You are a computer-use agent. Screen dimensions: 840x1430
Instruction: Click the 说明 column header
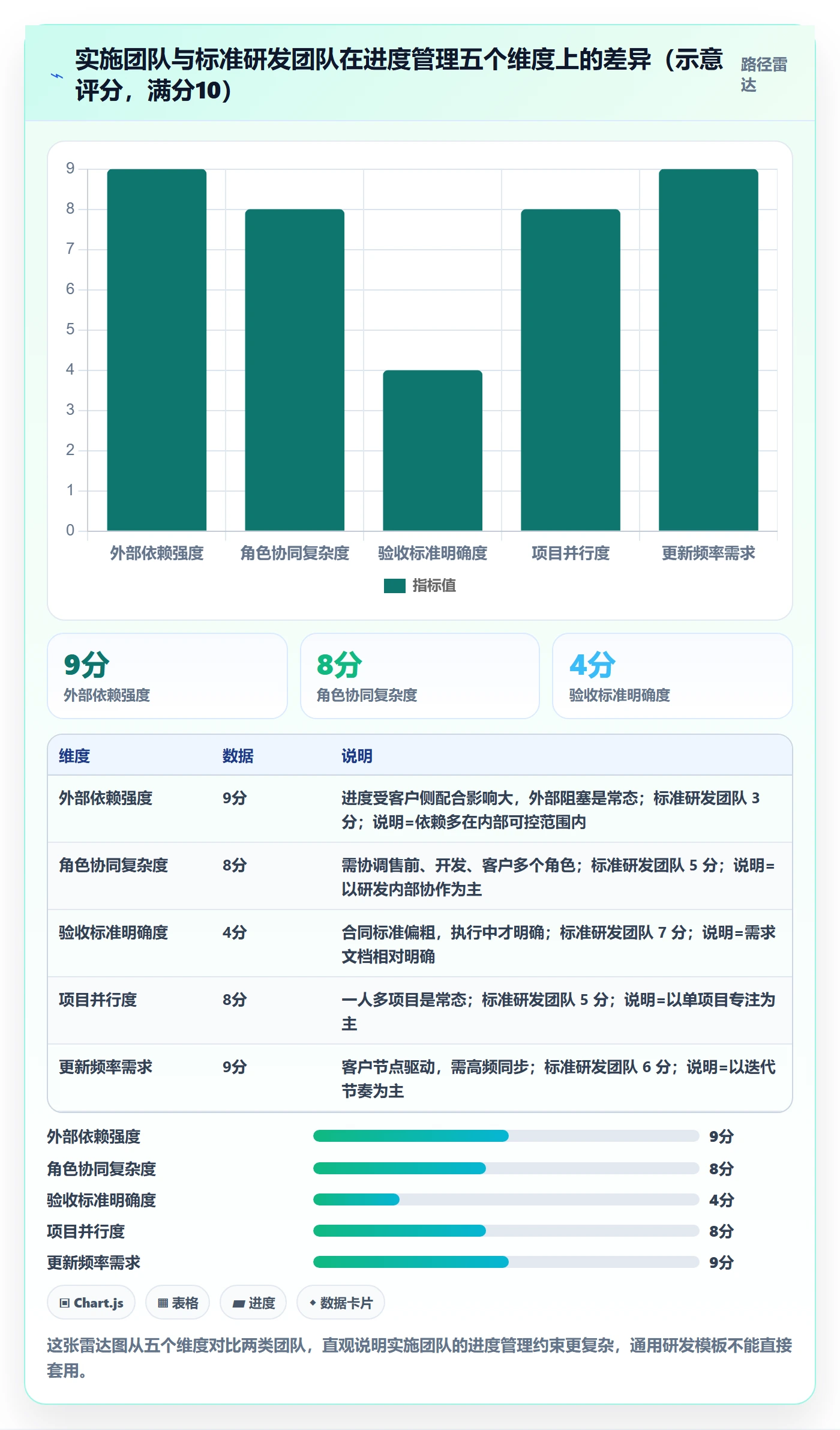357,756
